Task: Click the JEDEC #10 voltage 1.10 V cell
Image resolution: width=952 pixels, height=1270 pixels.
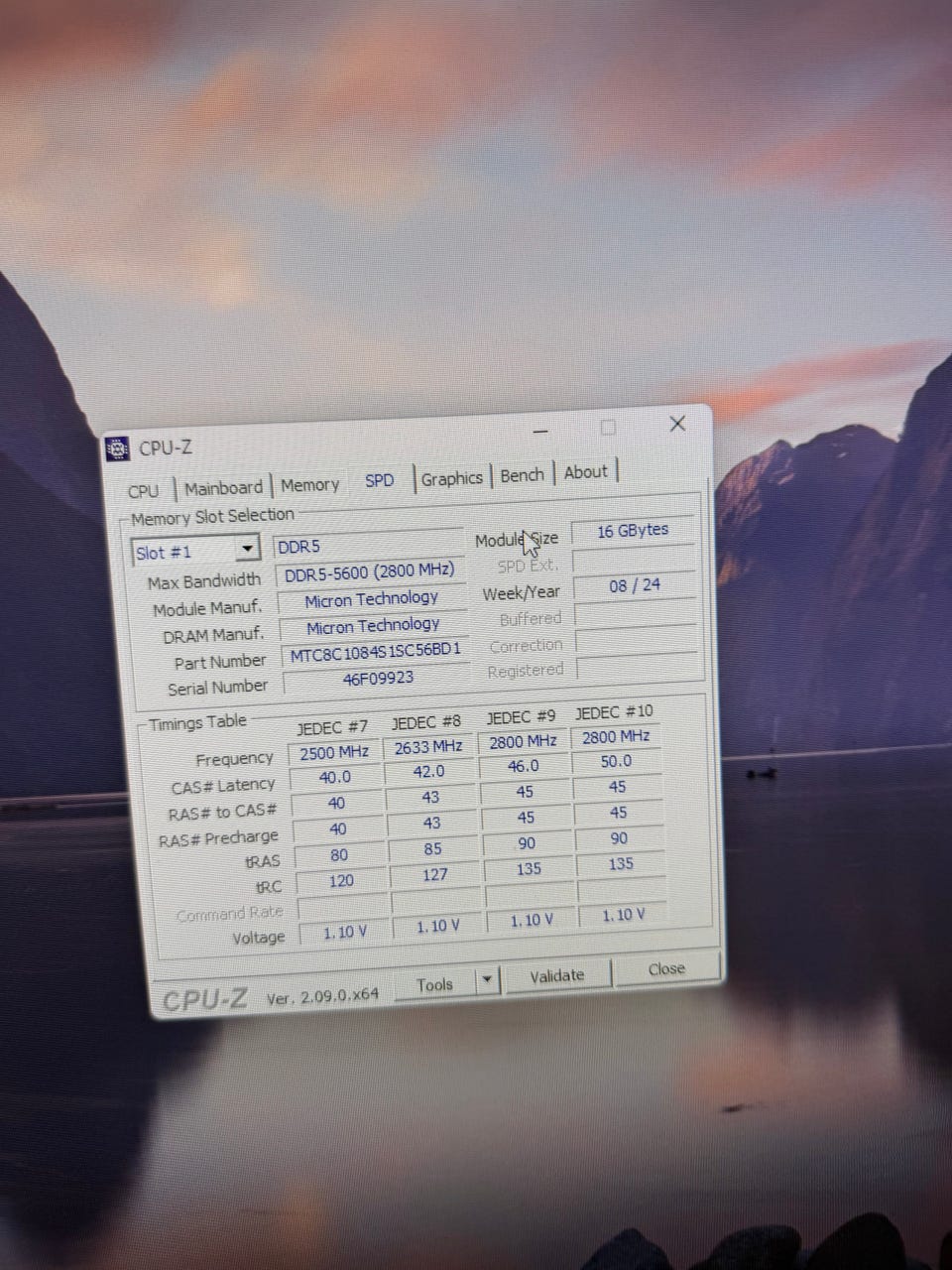Action: [x=624, y=915]
